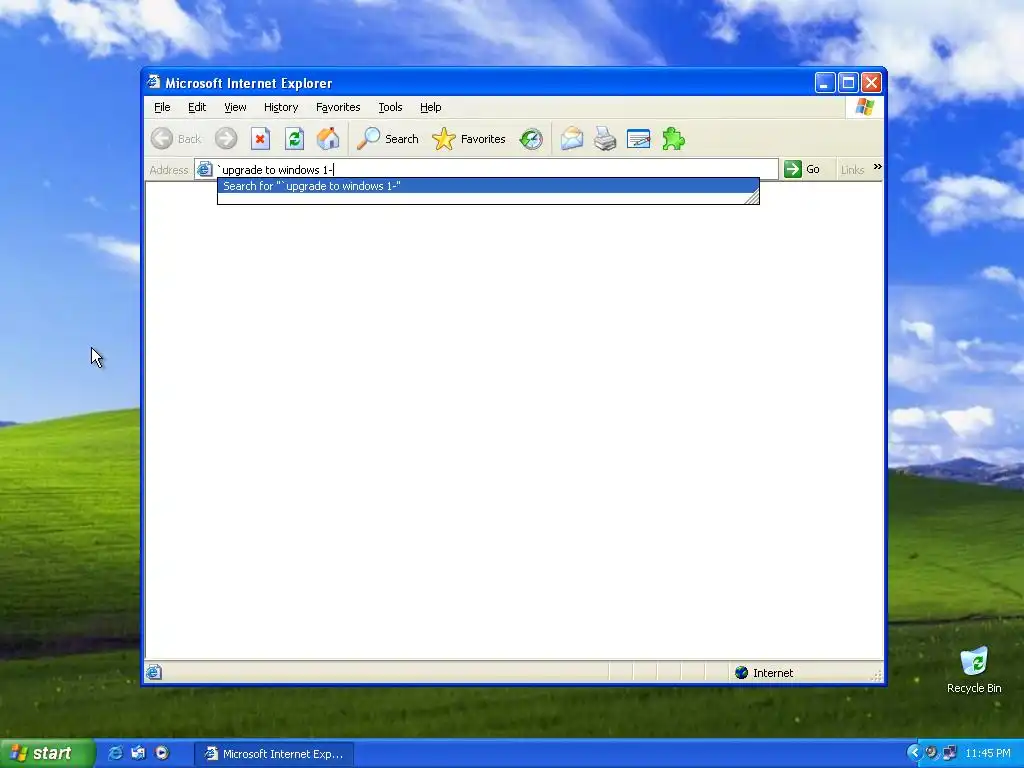Open the Favorites menu
1024x768 pixels.
[338, 107]
